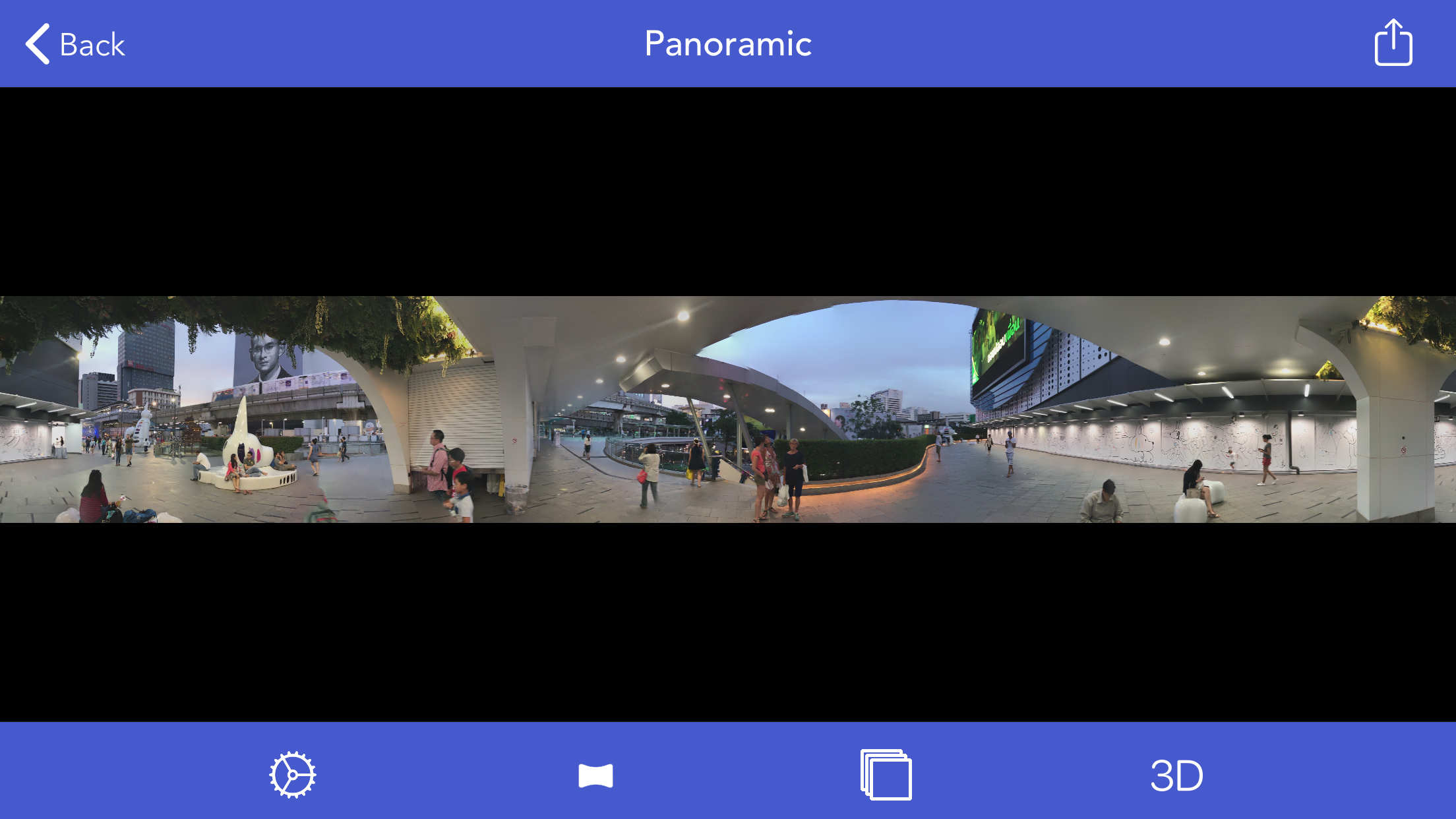Image resolution: width=1456 pixels, height=819 pixels.
Task: Tap the Panoramic title text
Action: coord(727,44)
